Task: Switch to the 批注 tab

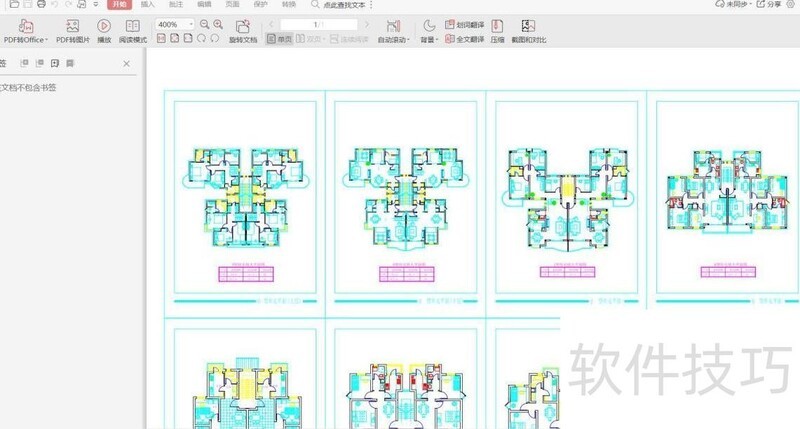Action: pyautogui.click(x=176, y=4)
